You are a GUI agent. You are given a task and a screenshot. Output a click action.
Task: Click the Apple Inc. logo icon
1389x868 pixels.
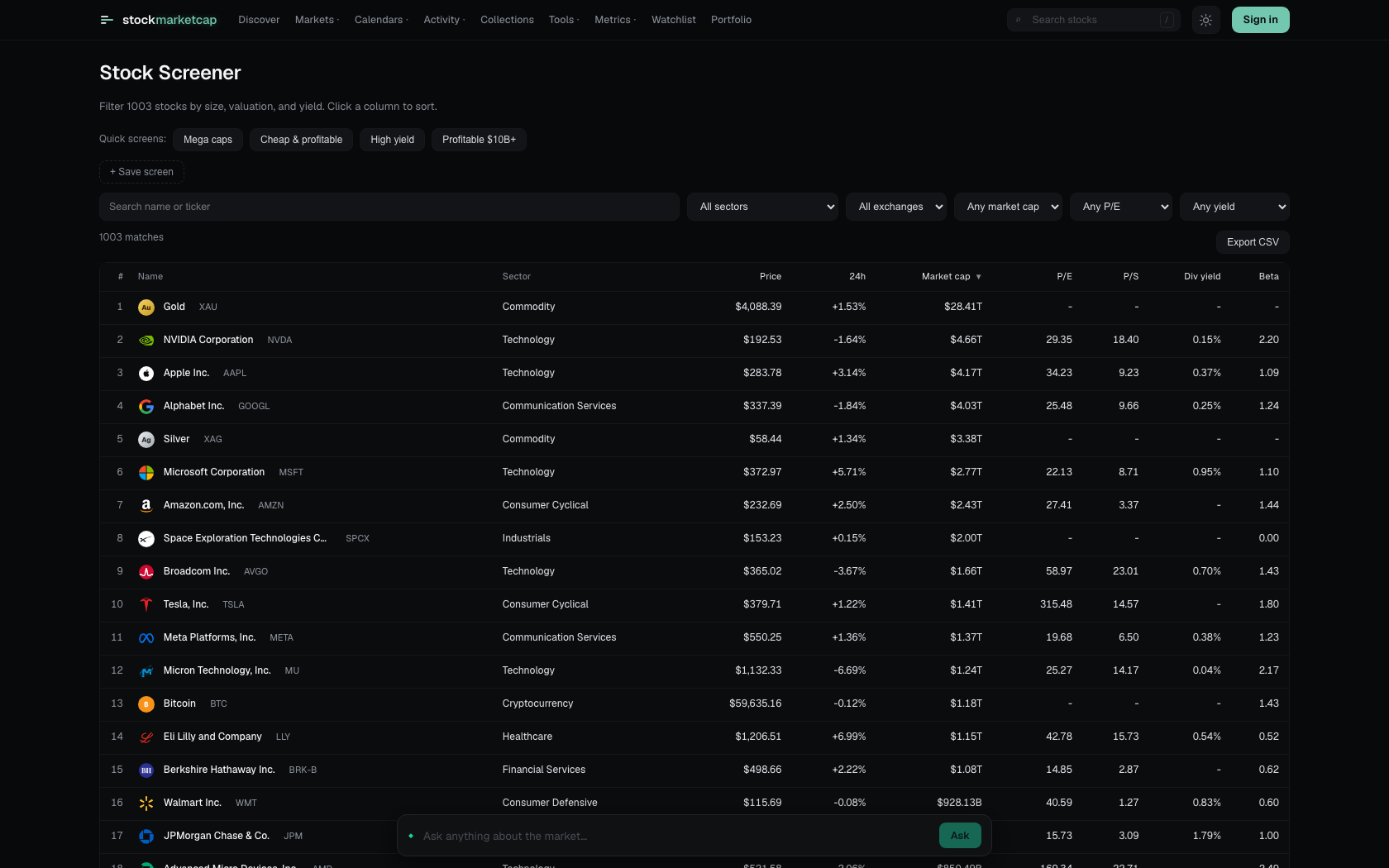coord(146,374)
